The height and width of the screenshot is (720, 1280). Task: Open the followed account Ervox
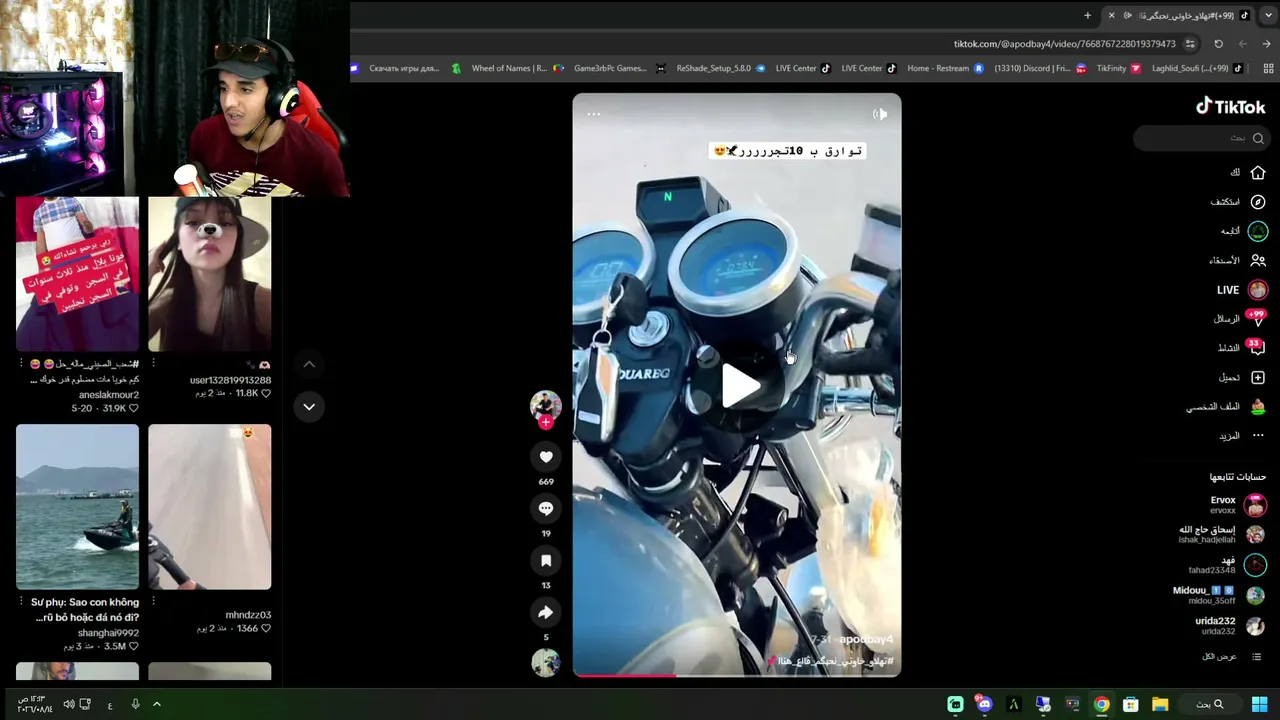tap(1238, 505)
